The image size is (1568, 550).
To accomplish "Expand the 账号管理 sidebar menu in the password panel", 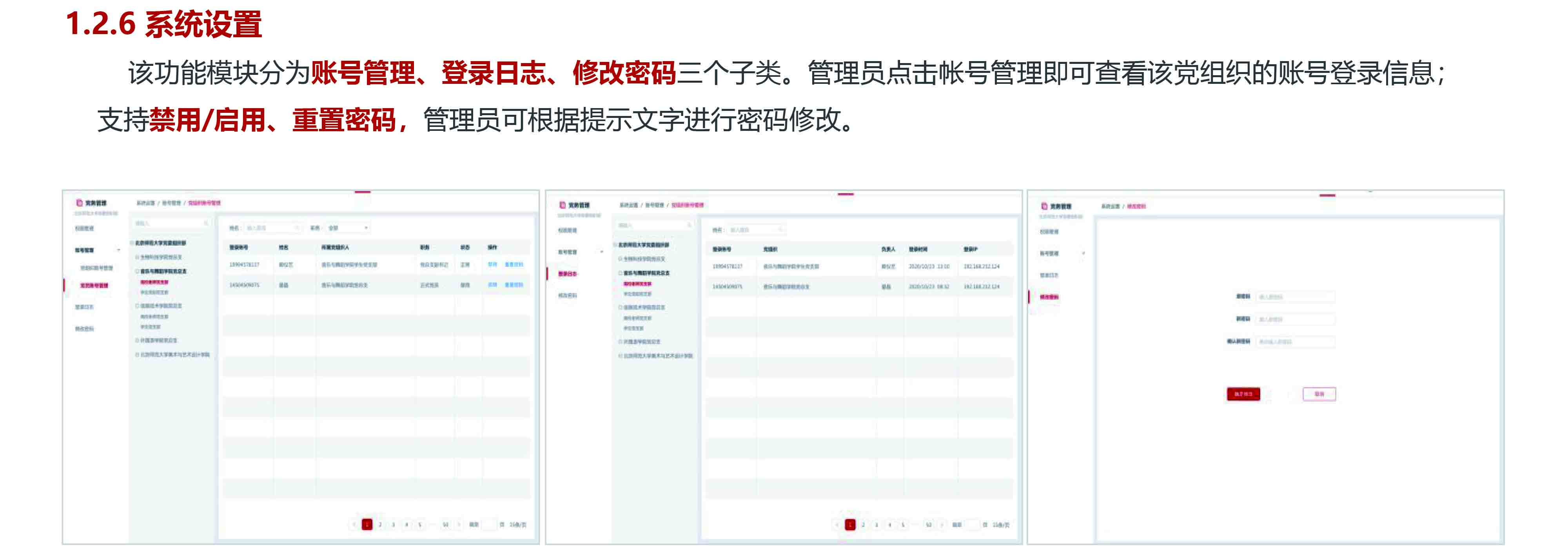I will [1083, 253].
